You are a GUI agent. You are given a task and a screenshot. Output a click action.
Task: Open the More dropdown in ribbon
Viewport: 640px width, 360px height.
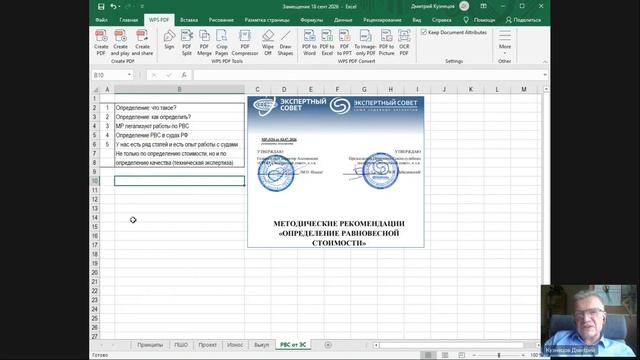[x=505, y=42]
